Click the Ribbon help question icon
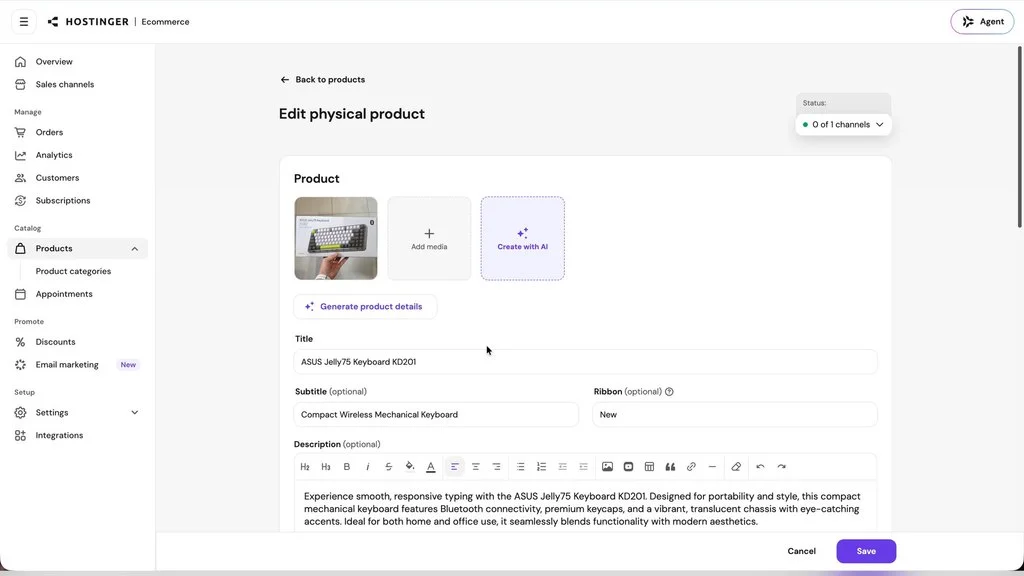 coord(669,392)
